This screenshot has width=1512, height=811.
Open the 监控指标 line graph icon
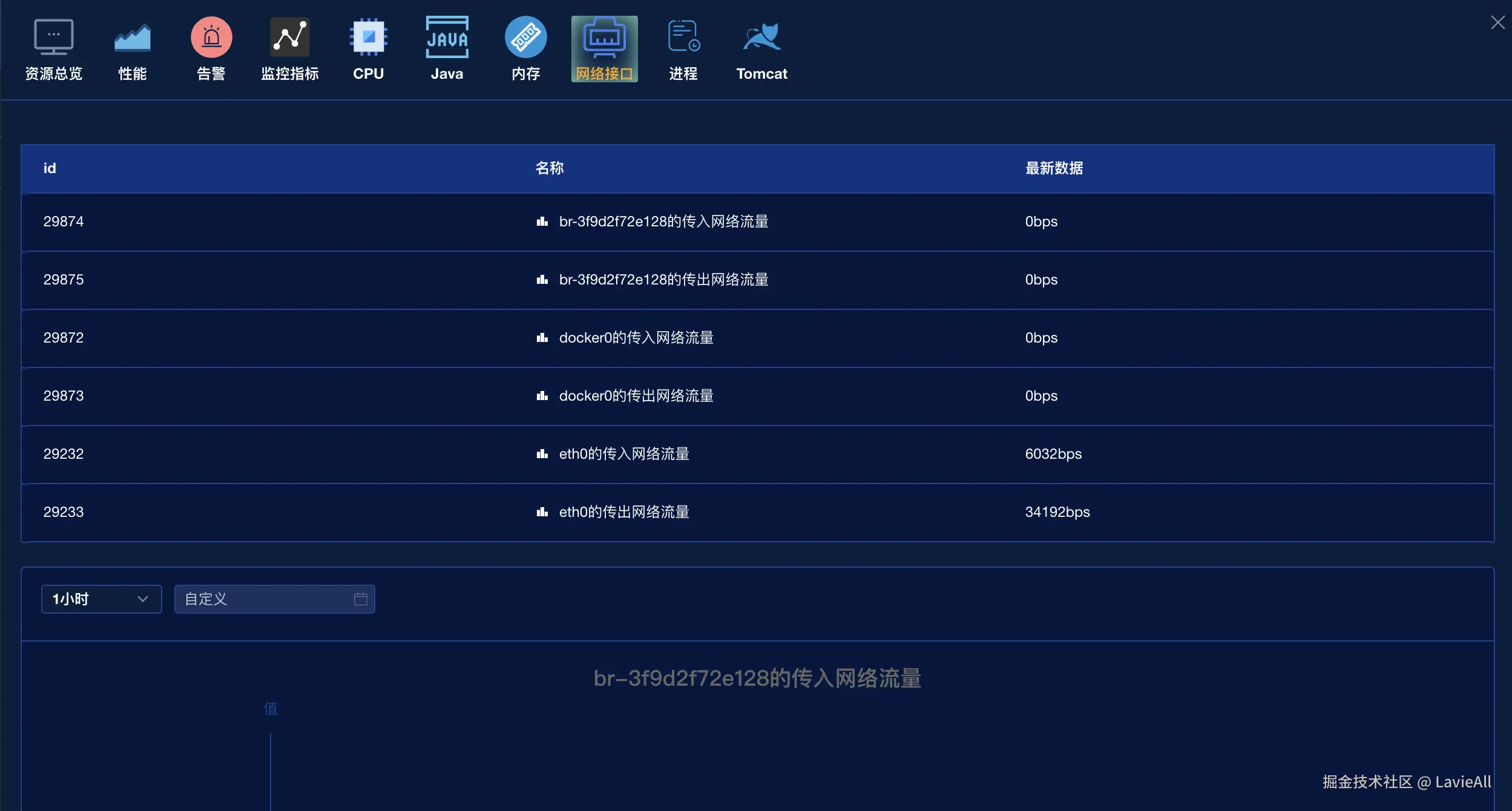[x=289, y=38]
